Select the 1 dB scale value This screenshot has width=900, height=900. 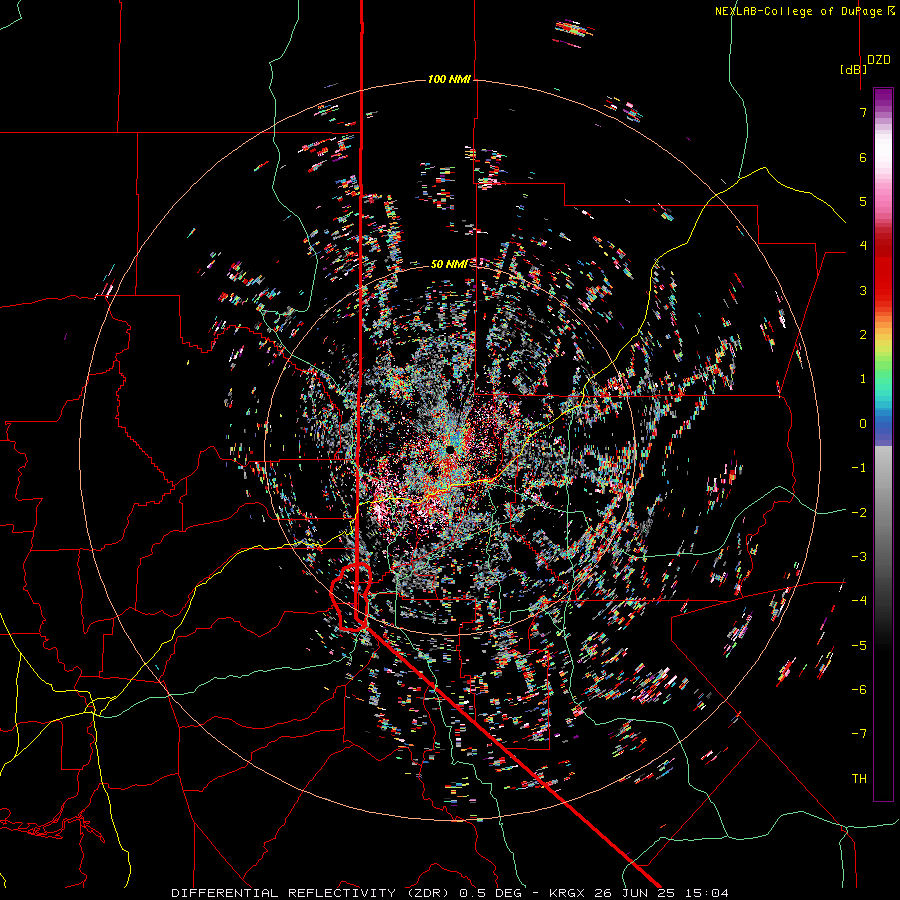863,379
